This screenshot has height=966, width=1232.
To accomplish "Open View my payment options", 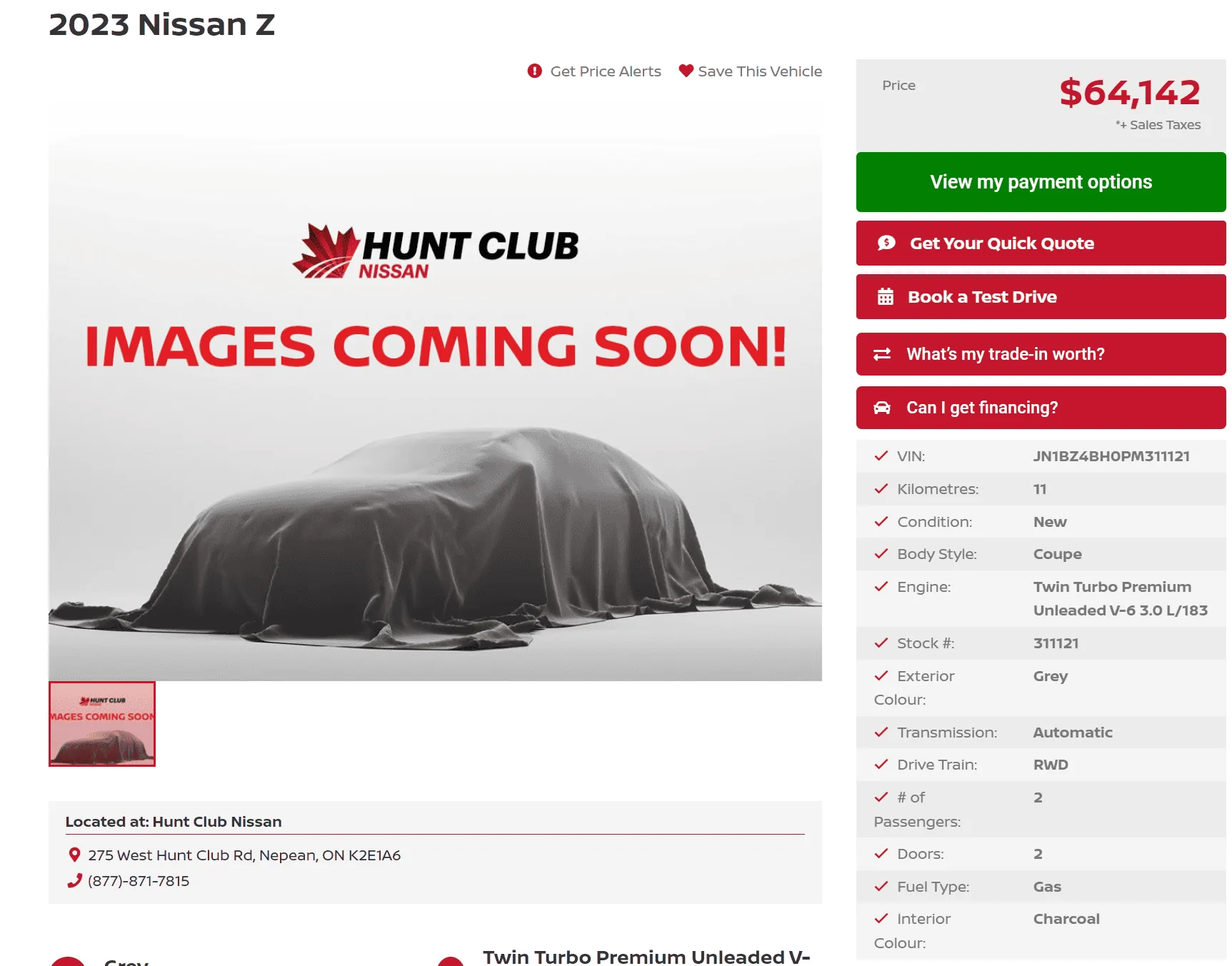I will click(x=1041, y=182).
